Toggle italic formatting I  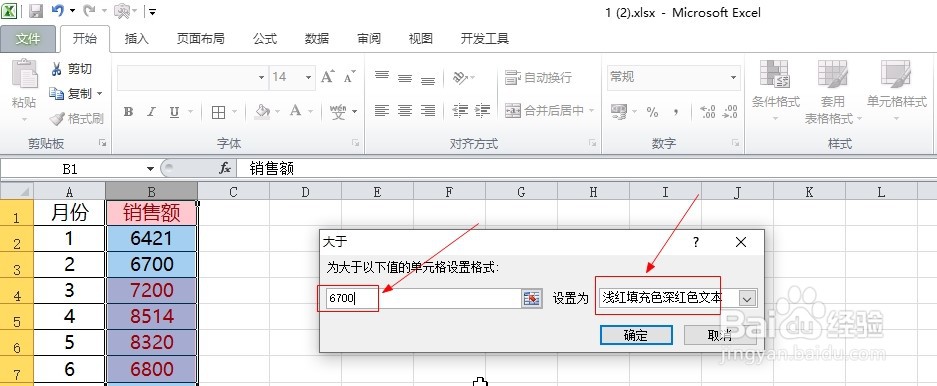pyautogui.click(x=151, y=112)
